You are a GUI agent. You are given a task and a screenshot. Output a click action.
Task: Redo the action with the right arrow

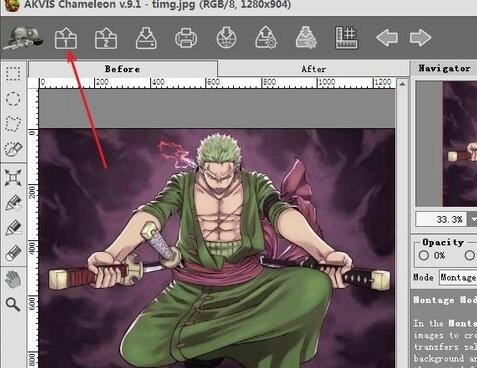(421, 37)
